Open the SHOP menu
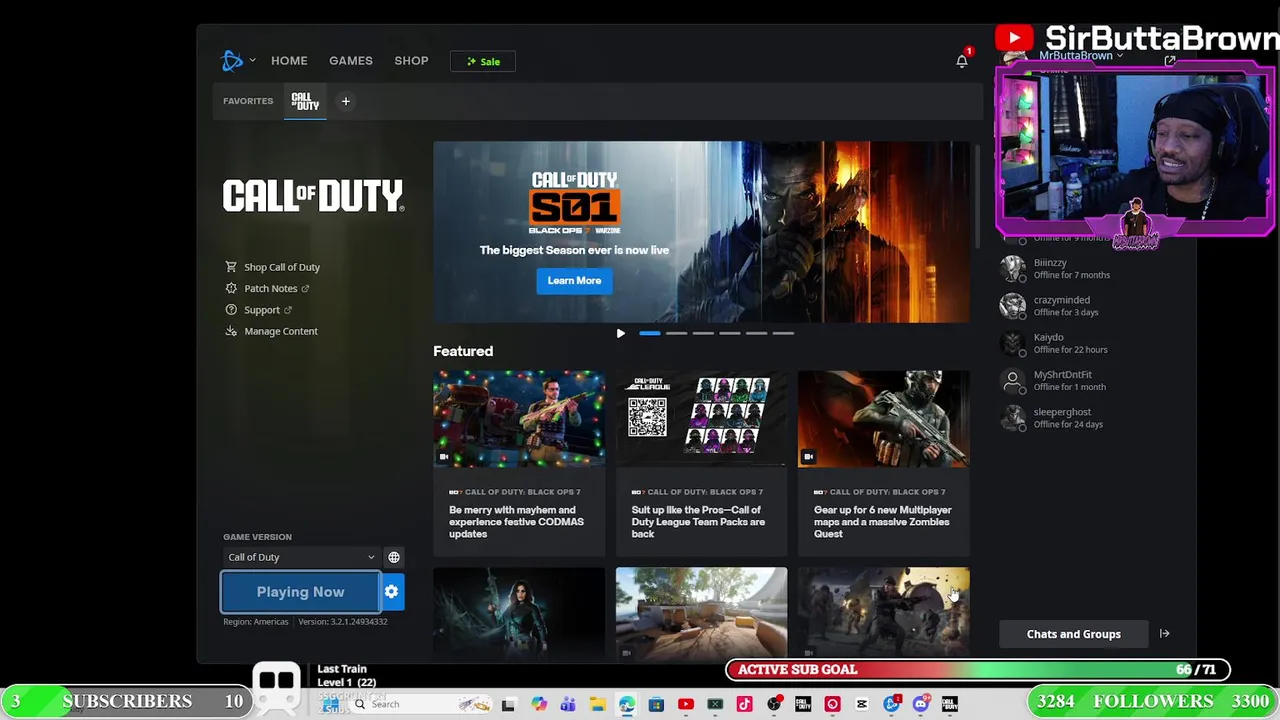The width and height of the screenshot is (1280, 720). [x=411, y=61]
